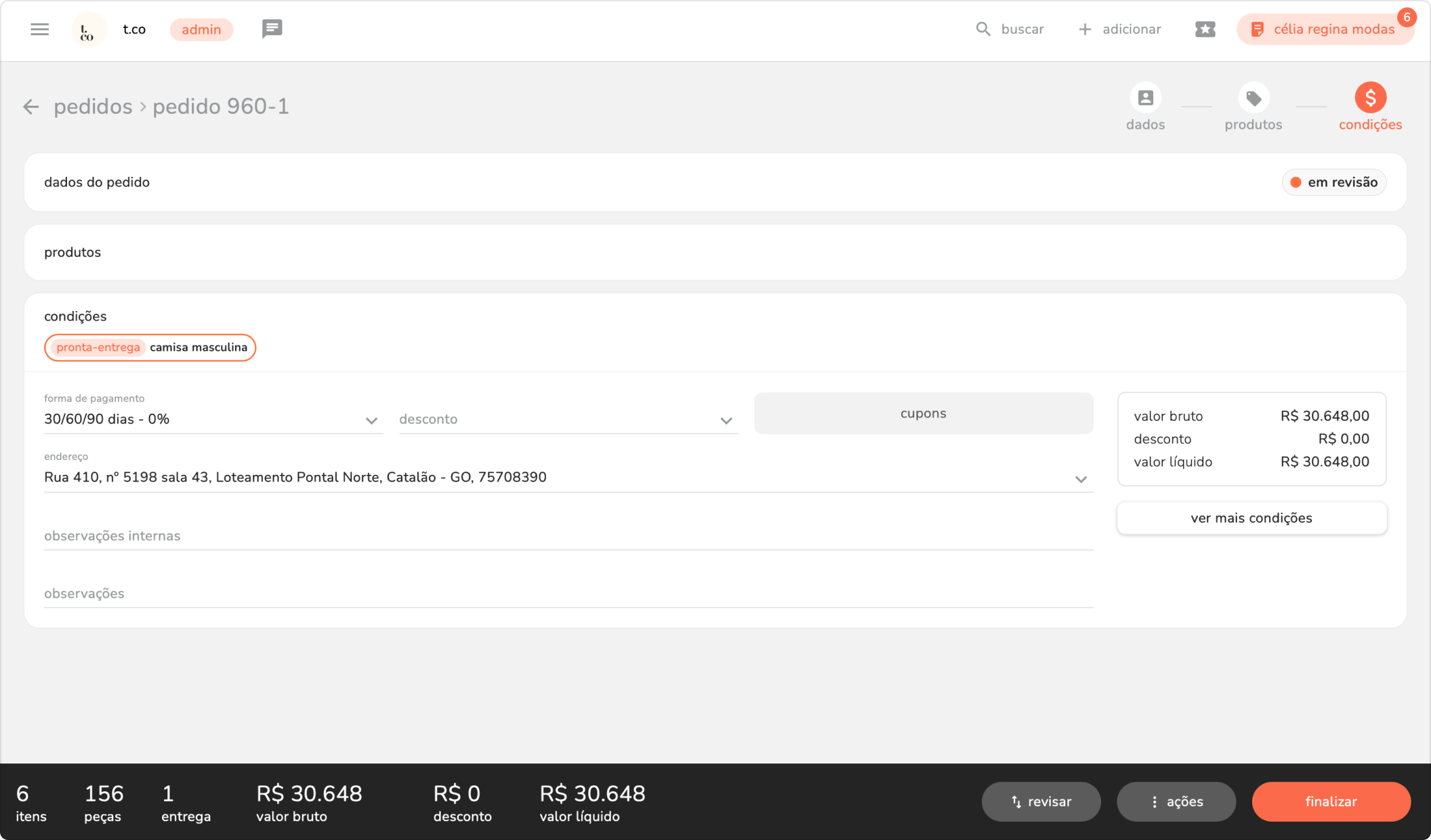
Task: Click the cupons button
Action: click(923, 413)
